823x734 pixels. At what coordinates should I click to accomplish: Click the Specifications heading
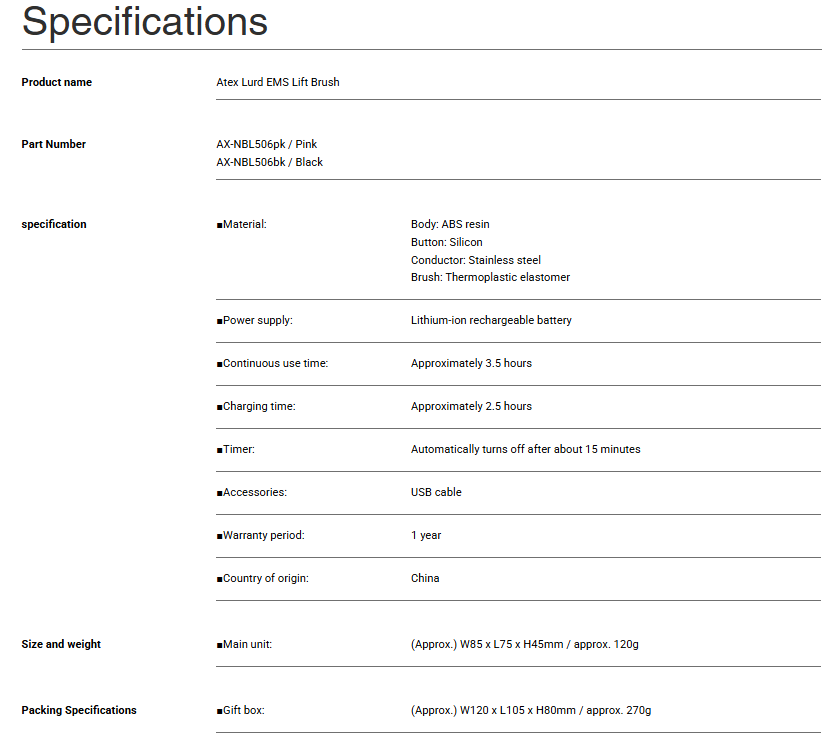pos(145,22)
